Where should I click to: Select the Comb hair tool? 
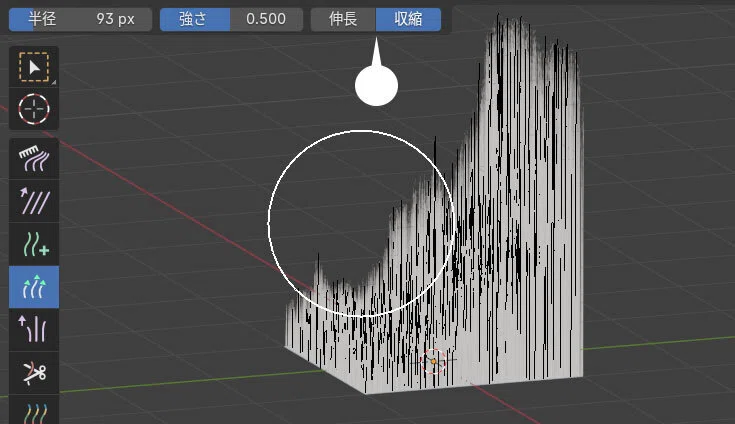point(34,159)
